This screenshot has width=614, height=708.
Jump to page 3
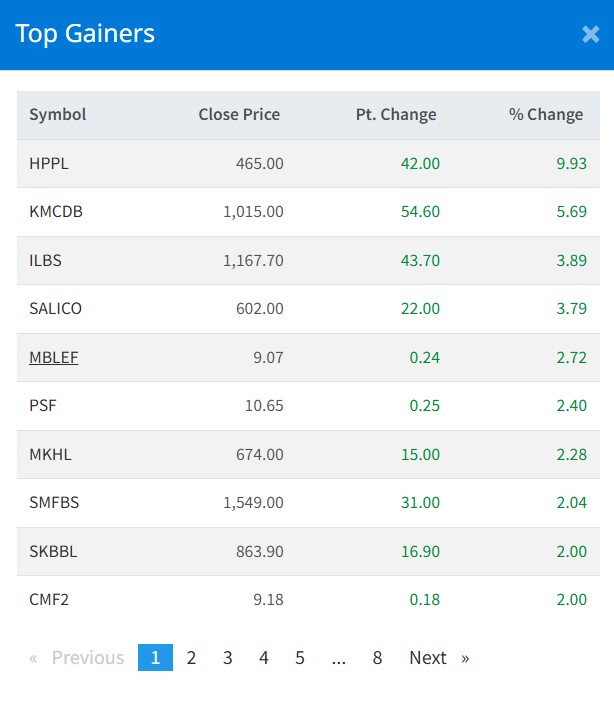click(x=228, y=658)
